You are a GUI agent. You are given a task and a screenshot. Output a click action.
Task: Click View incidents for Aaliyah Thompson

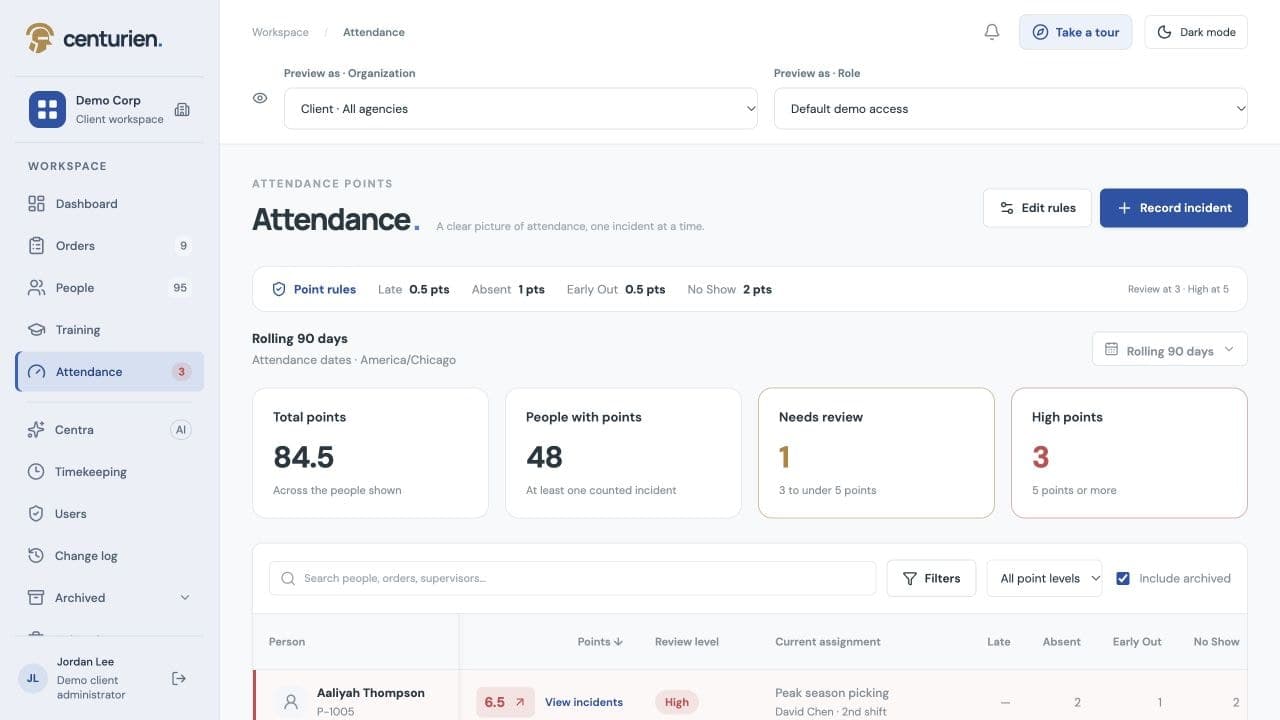point(584,702)
